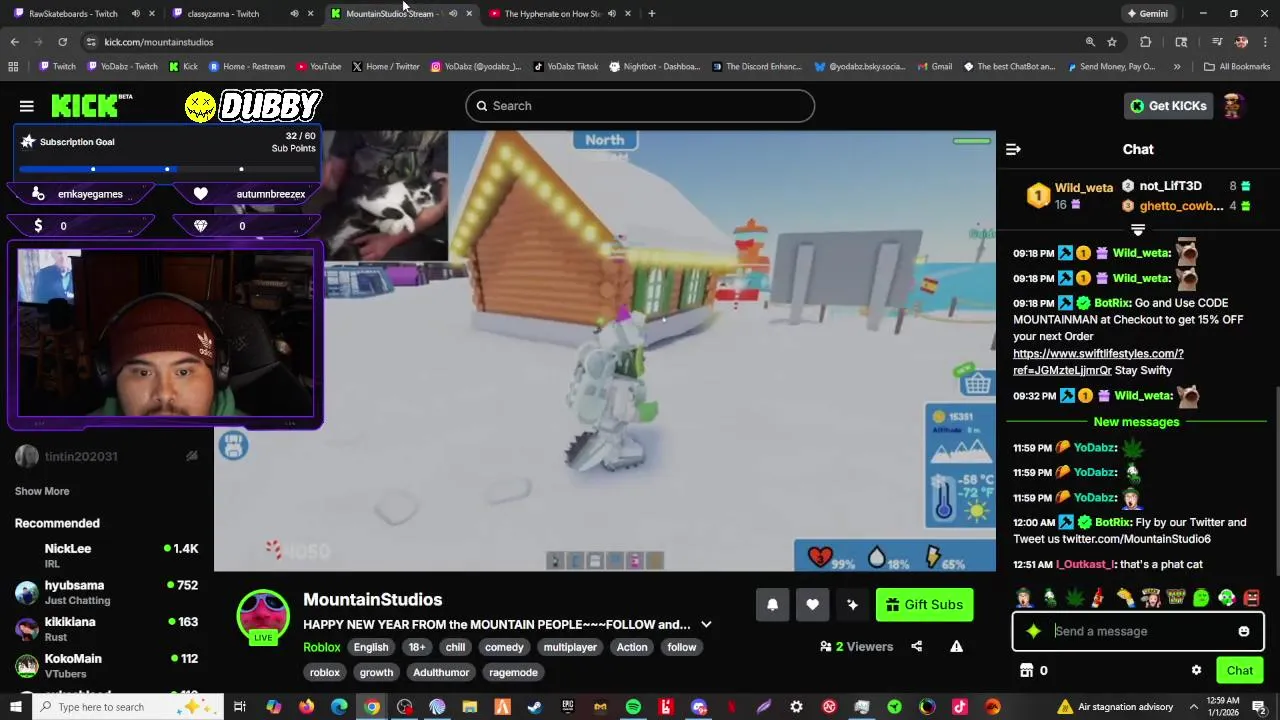1280x720 pixels.
Task: Open the All Bookmarks folder
Action: point(1237,67)
